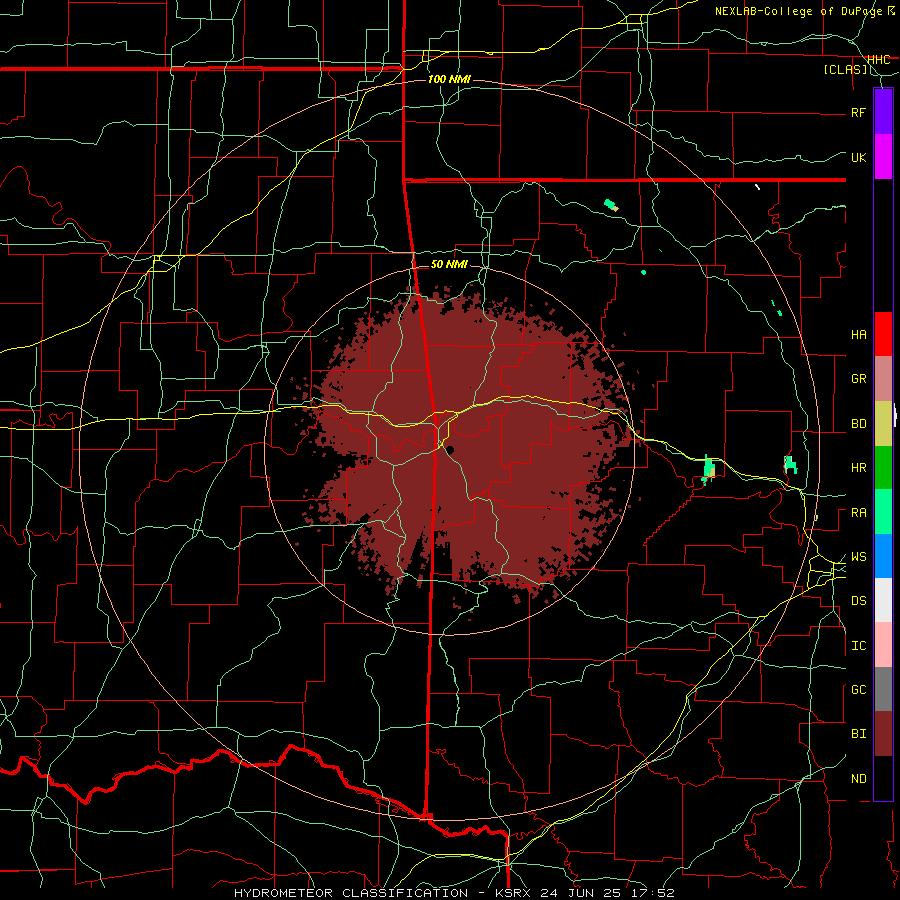Click the HHC product code label

(x=878, y=60)
